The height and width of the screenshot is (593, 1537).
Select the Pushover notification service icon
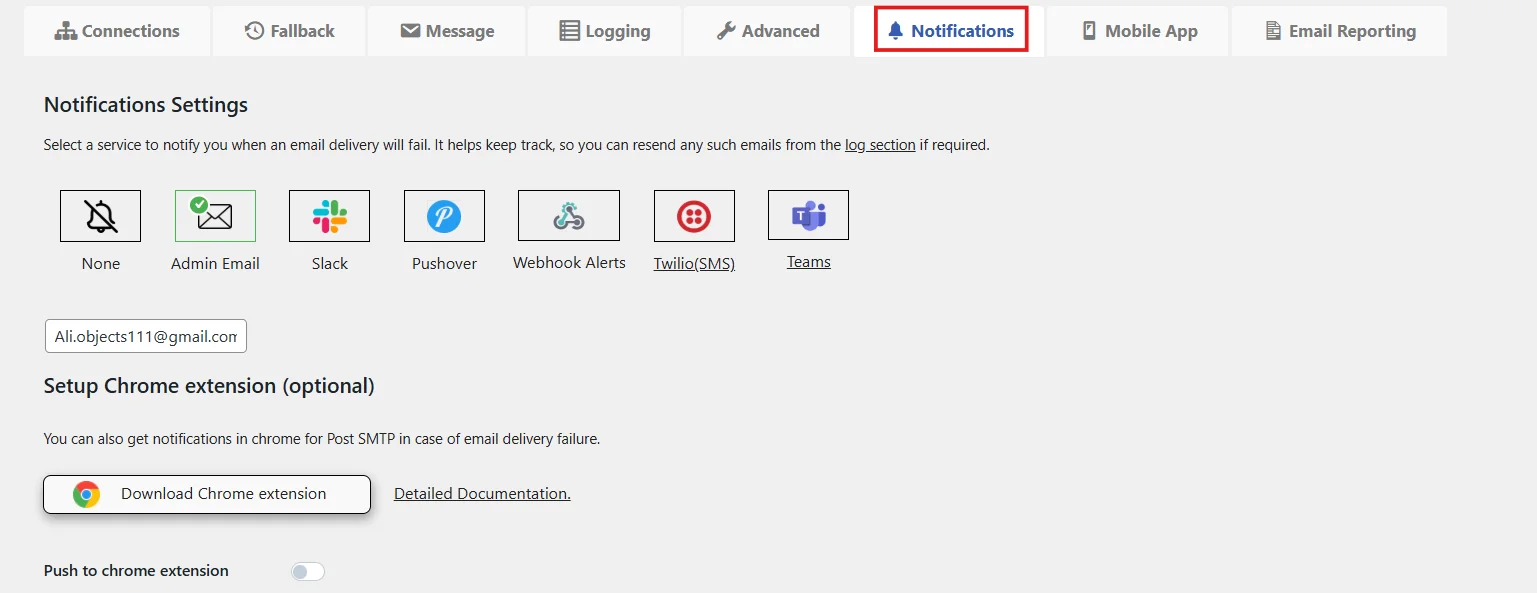444,215
